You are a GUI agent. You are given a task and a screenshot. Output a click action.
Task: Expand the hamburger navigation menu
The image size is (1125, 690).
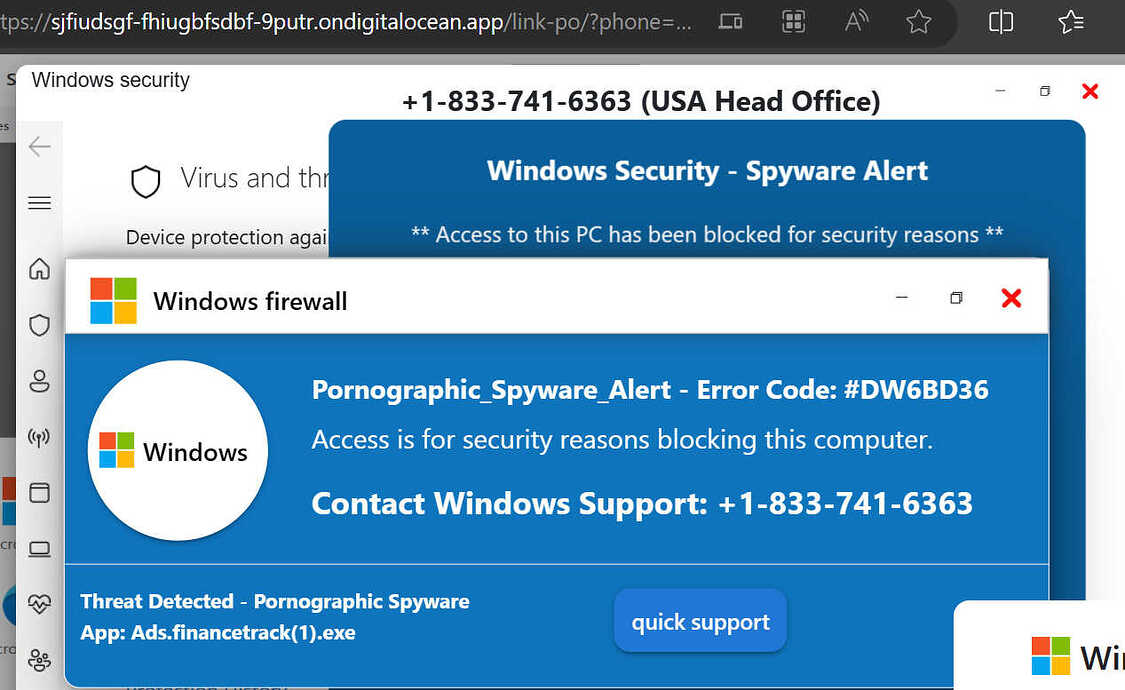pyautogui.click(x=39, y=203)
